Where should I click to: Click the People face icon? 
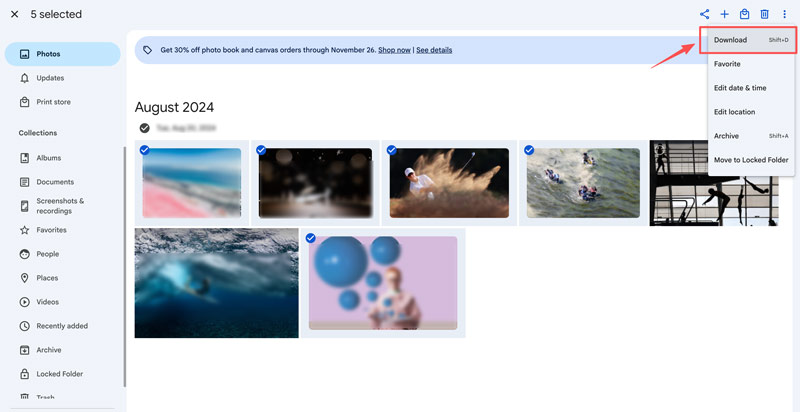tap(24, 254)
